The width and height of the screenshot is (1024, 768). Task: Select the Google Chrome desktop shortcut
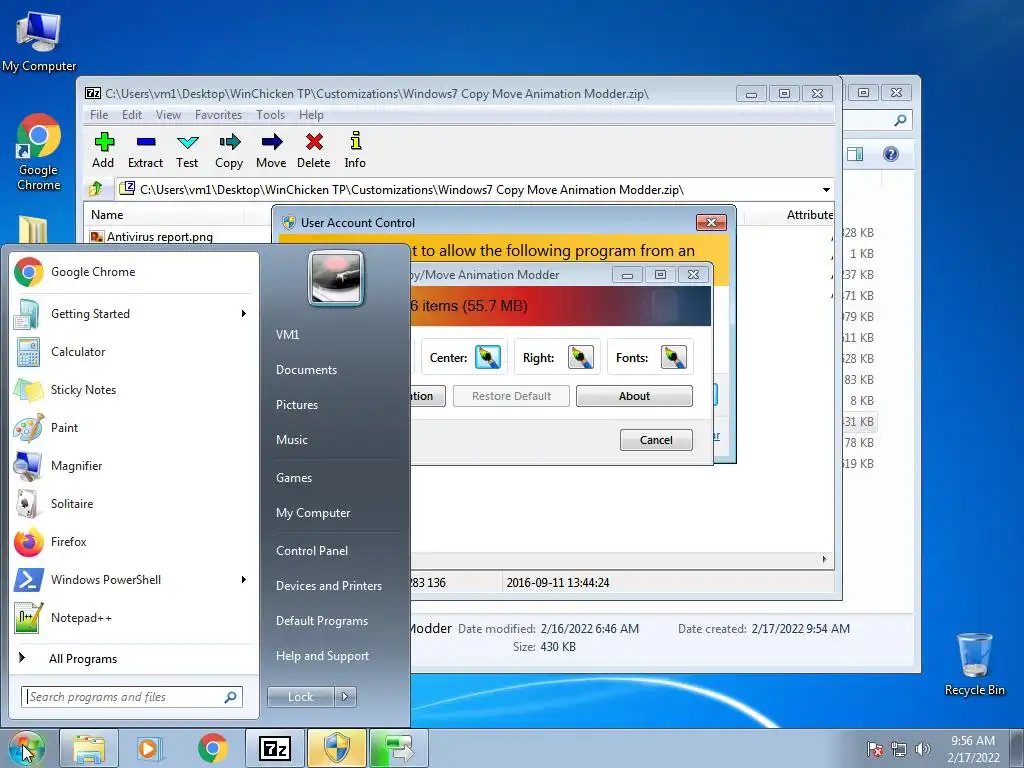click(x=39, y=152)
